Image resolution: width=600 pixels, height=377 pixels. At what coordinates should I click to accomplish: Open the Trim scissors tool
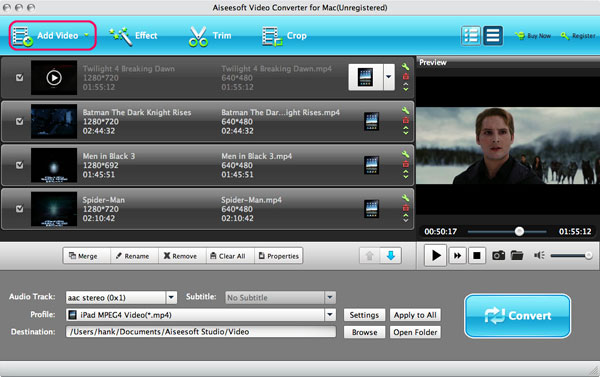(x=210, y=36)
